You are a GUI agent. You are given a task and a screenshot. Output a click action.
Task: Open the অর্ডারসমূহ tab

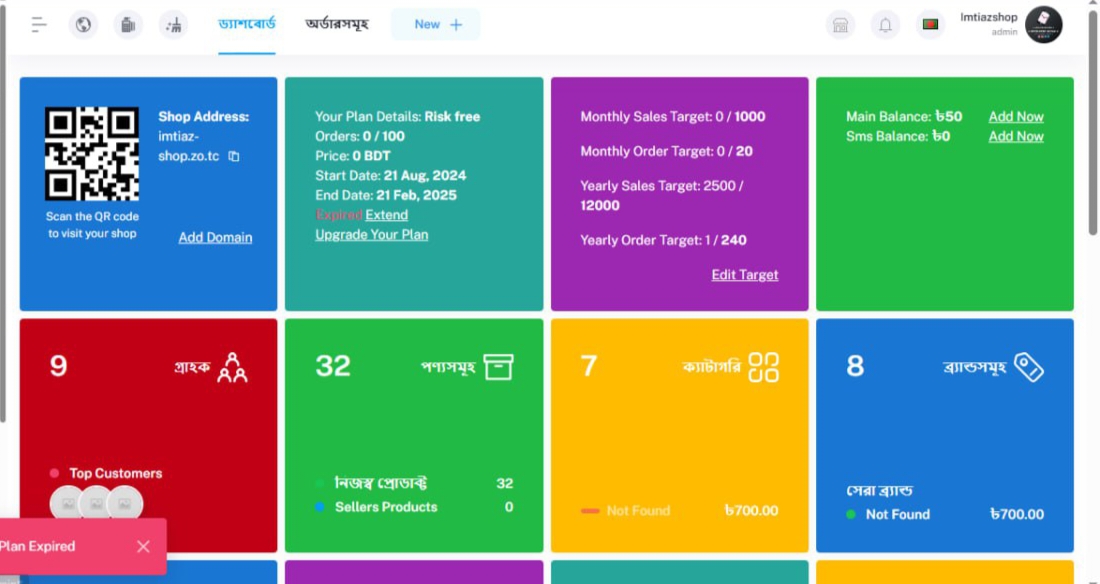click(337, 24)
